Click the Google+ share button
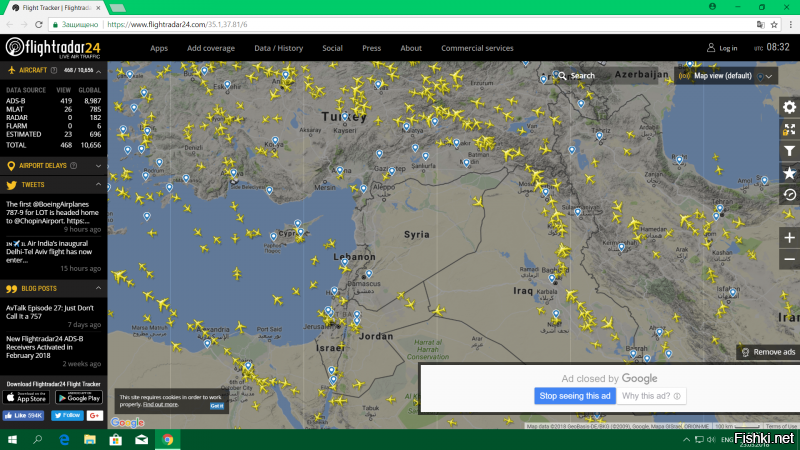Viewport: 800px width, 450px height. (x=94, y=416)
